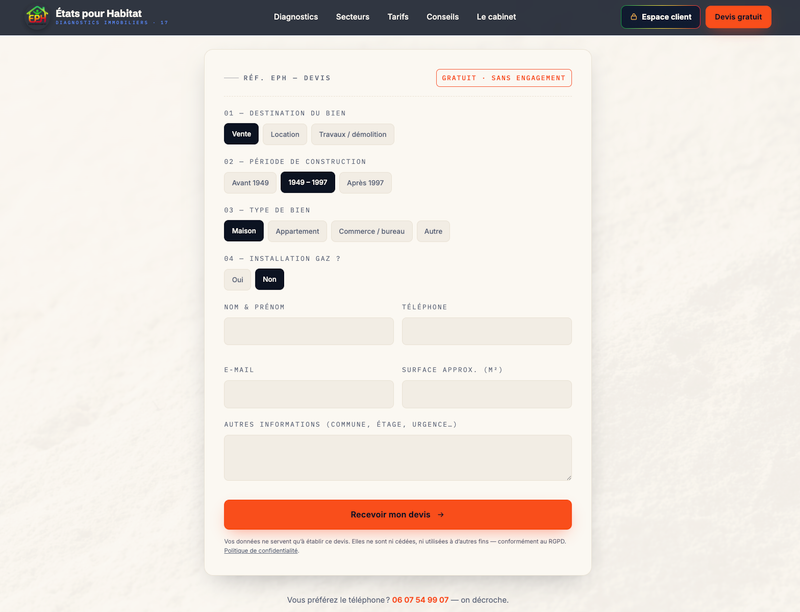The width and height of the screenshot is (800, 612).
Task: Open the Diagnostics menu item
Action: pos(295,17)
